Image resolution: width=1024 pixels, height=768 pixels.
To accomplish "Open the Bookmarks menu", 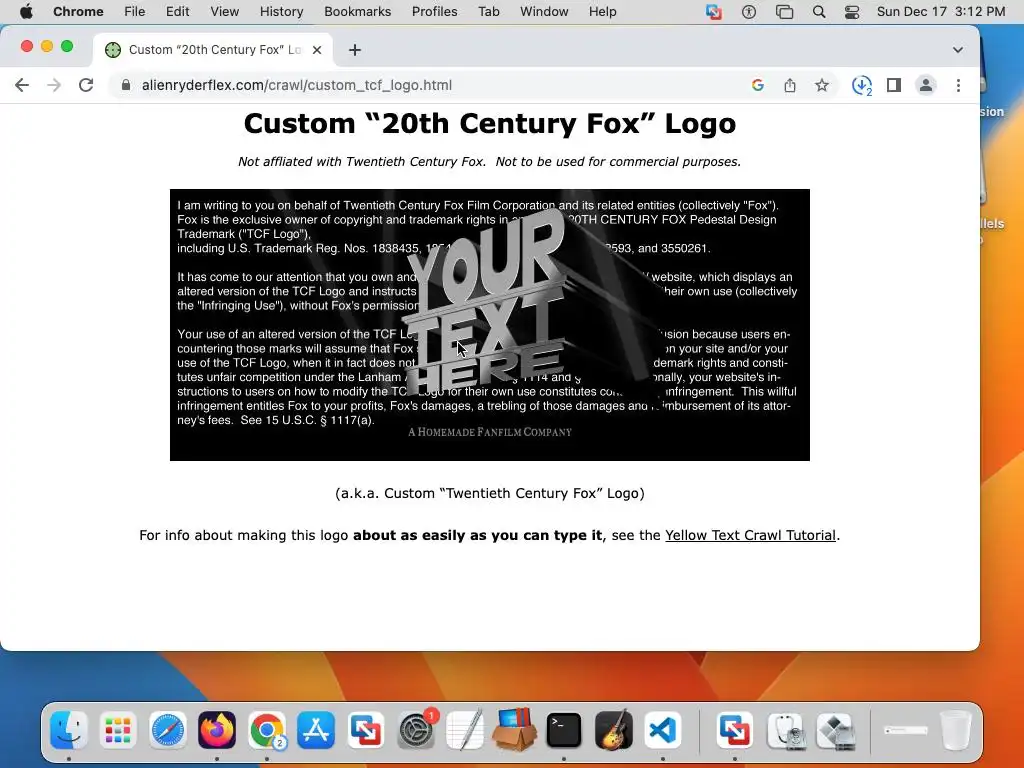I will [357, 11].
